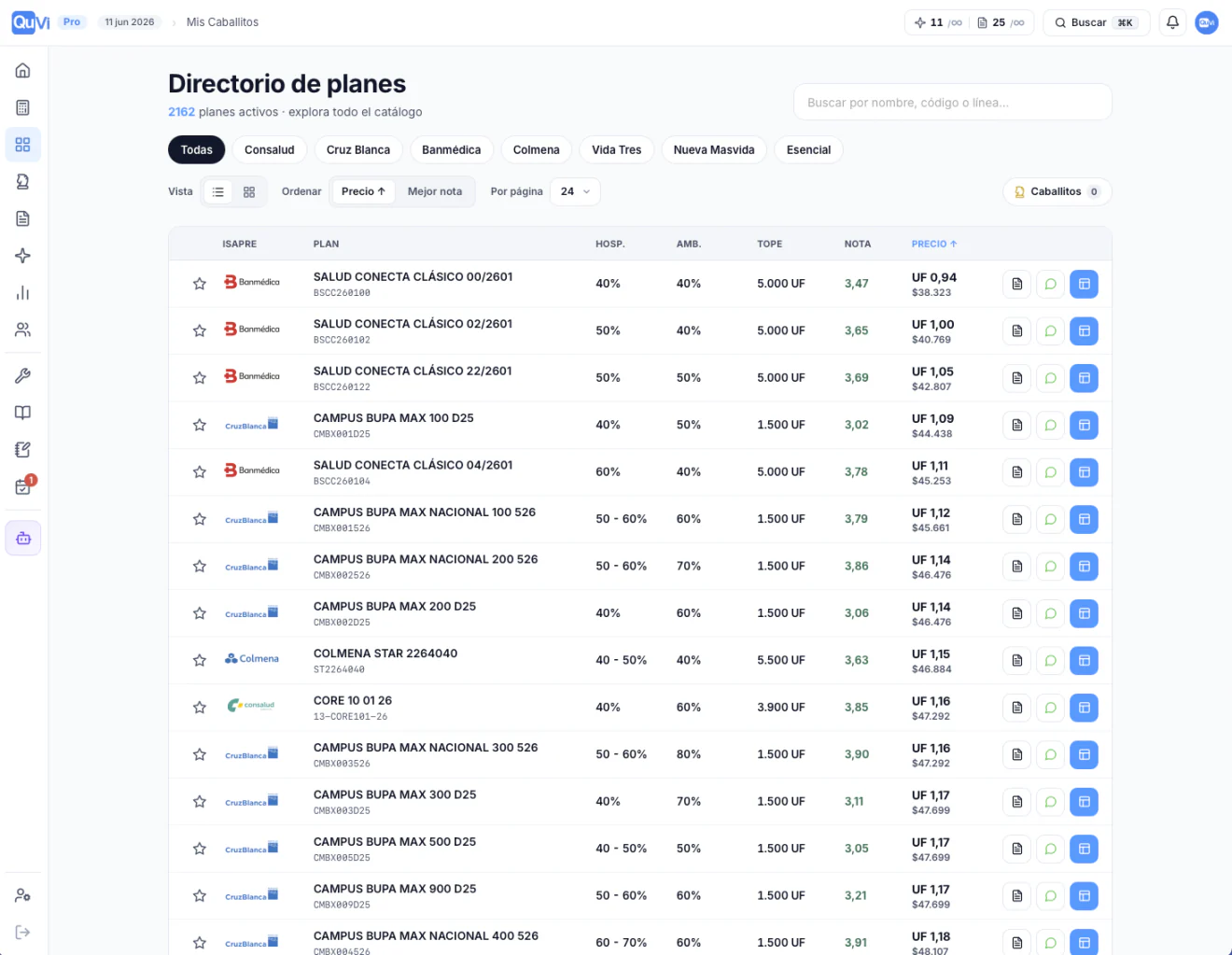Order by Precio ascending
The image size is (1232, 955).
(363, 191)
